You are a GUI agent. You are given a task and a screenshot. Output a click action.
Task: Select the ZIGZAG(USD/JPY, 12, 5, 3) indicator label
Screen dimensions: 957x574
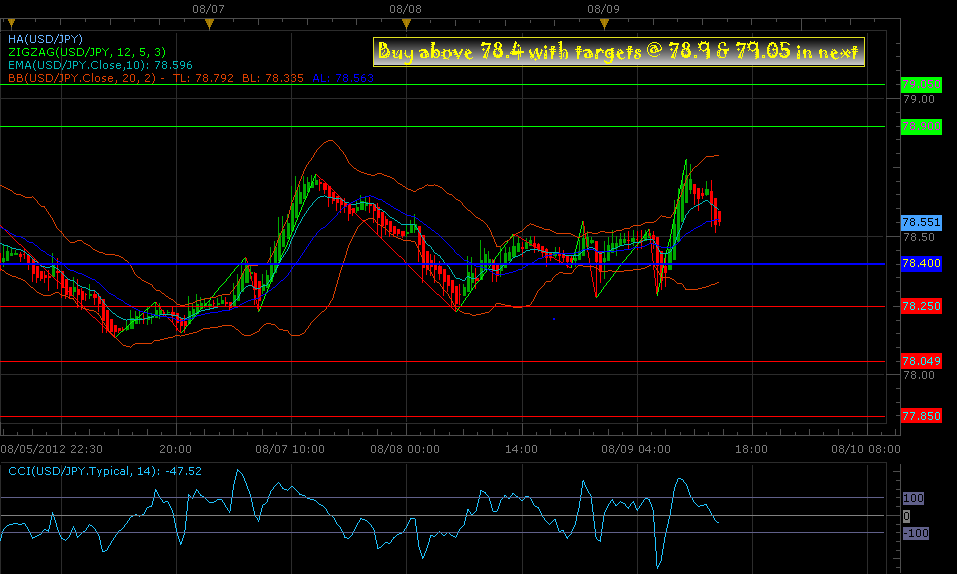87,52
